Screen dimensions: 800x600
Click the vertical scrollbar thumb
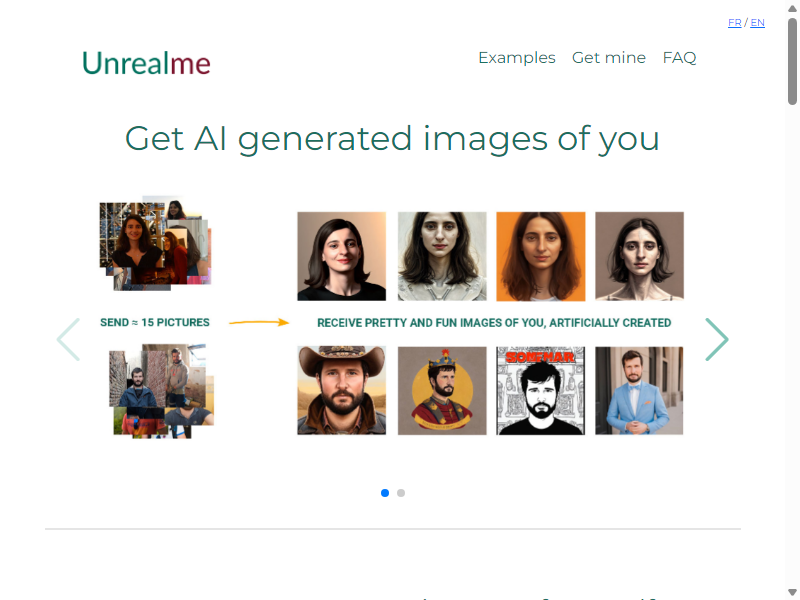792,61
